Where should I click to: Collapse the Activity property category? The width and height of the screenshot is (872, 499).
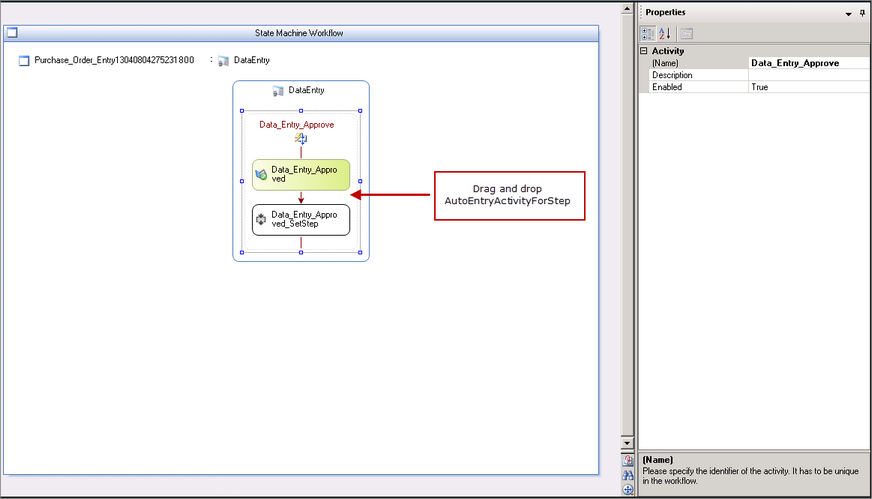coord(644,51)
